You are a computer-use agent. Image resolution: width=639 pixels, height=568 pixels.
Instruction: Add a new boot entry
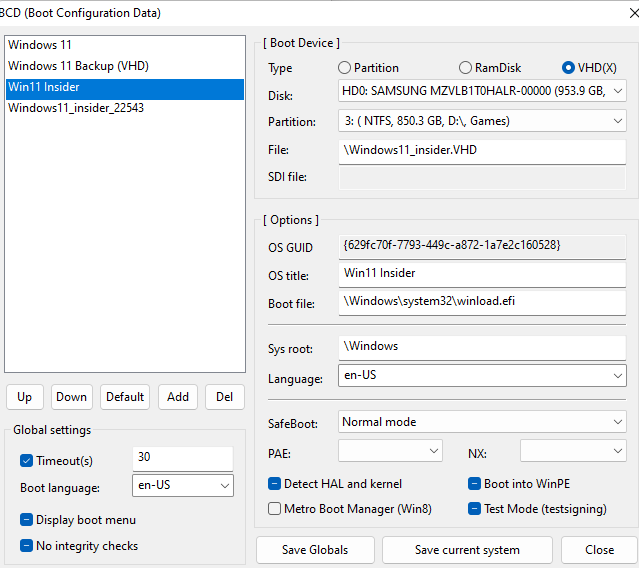point(178,397)
